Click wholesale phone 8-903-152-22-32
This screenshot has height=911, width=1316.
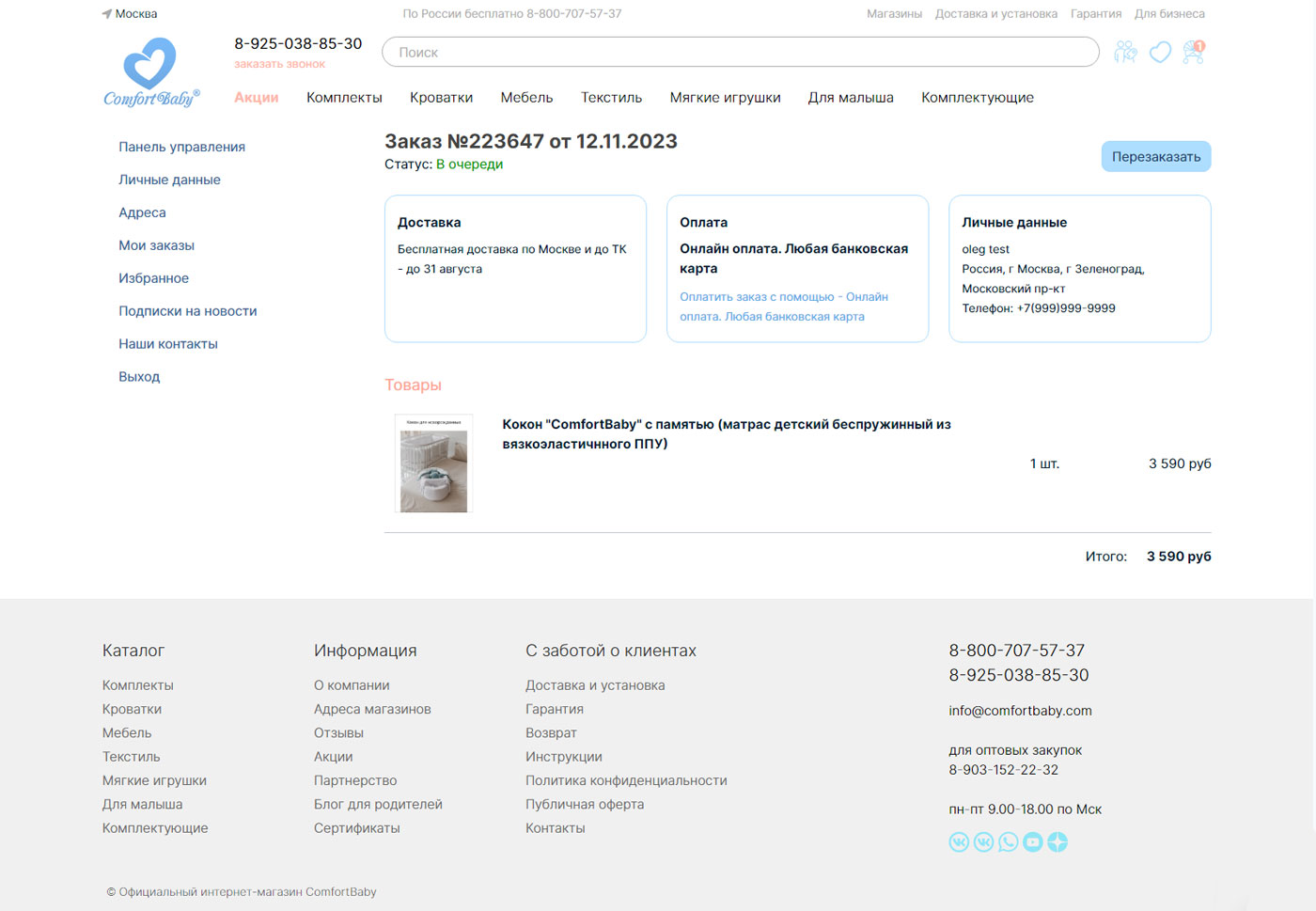click(x=1003, y=770)
